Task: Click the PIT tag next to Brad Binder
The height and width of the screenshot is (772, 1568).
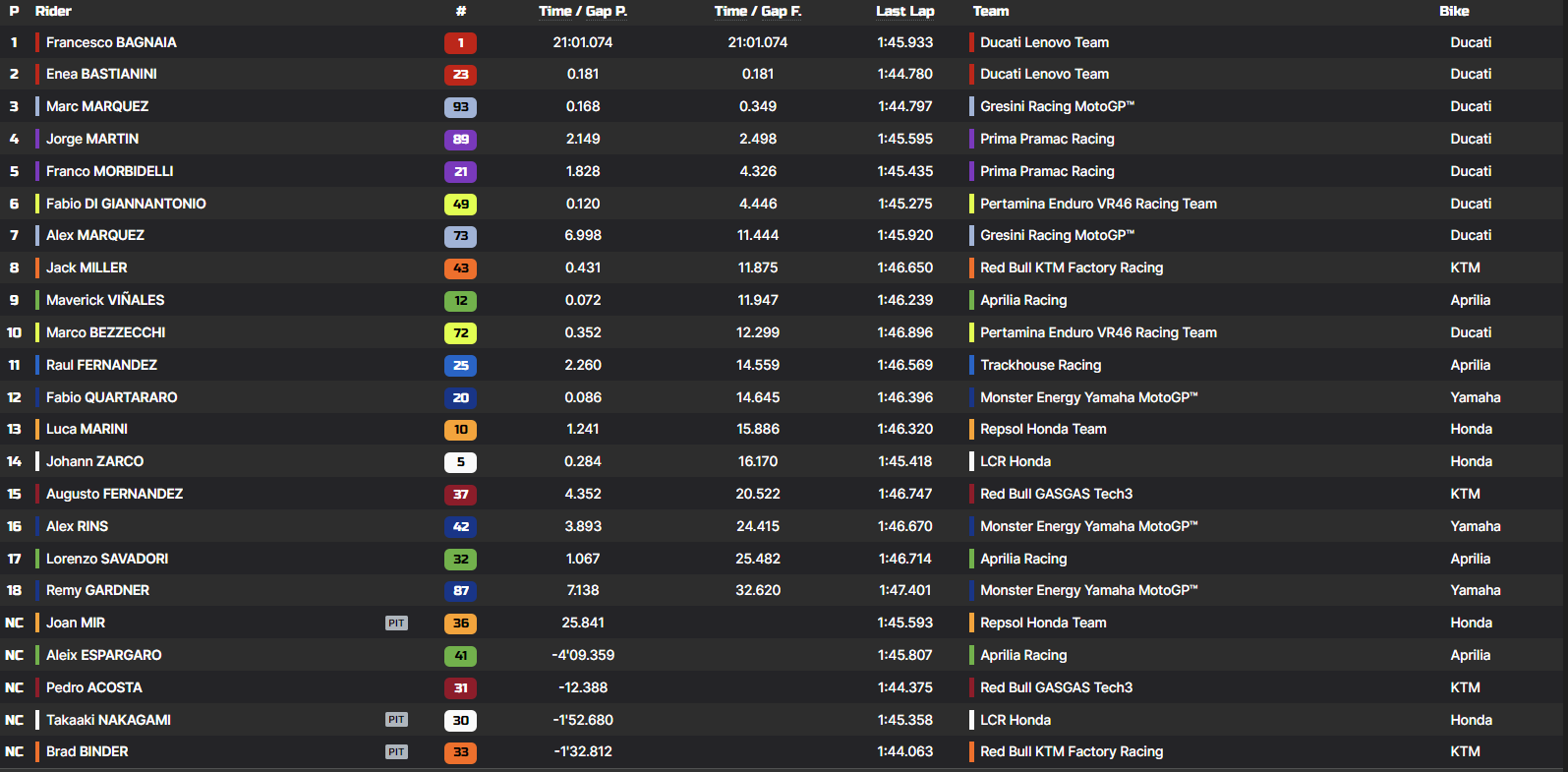Action: (x=396, y=752)
